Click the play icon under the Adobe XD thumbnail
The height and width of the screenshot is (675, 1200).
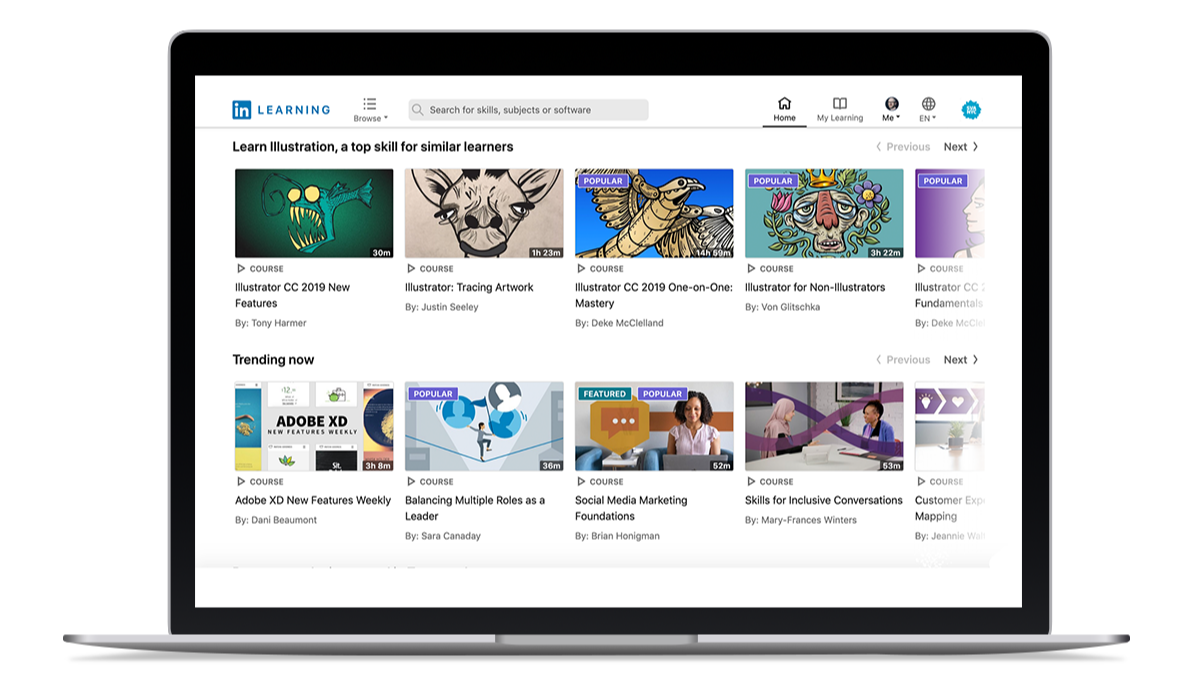click(x=241, y=481)
